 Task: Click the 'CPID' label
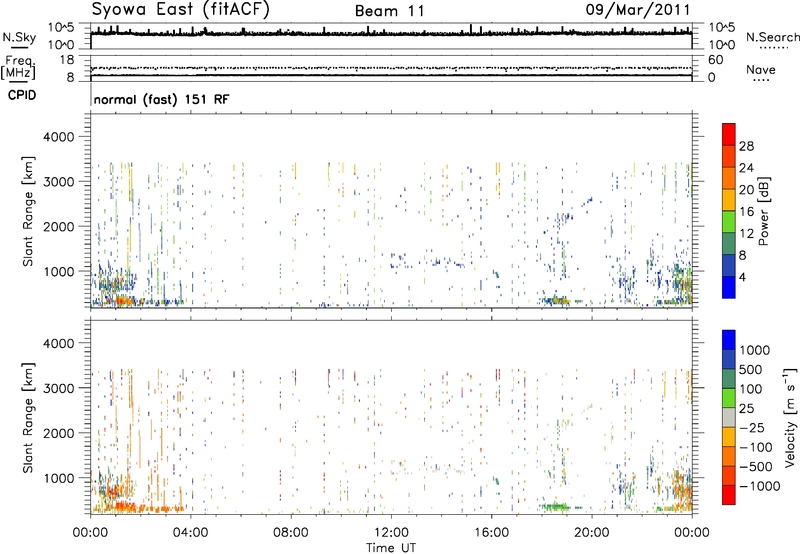pyautogui.click(x=22, y=95)
